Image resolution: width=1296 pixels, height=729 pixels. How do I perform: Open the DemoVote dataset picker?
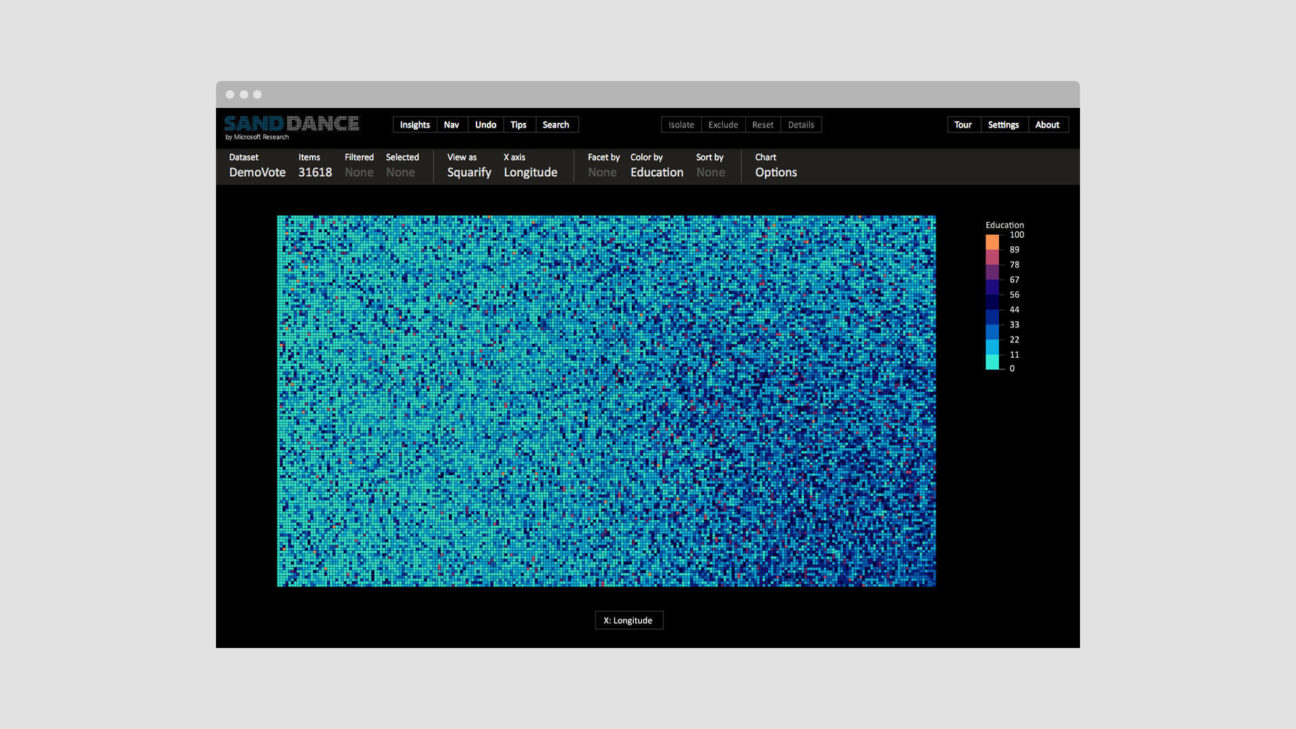coord(257,172)
